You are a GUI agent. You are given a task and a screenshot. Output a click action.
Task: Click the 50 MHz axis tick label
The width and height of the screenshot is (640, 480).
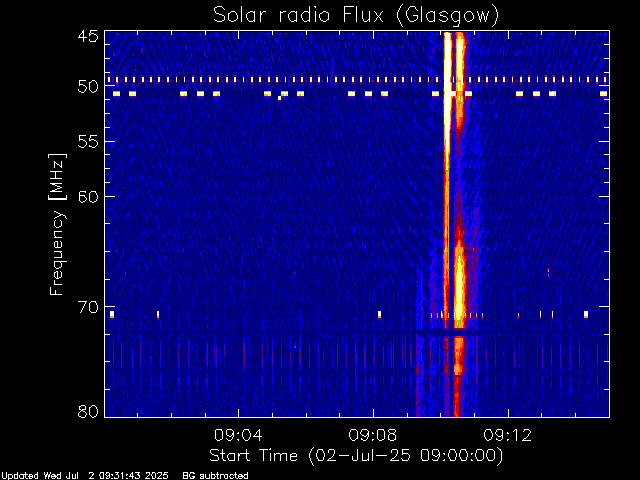(88, 87)
